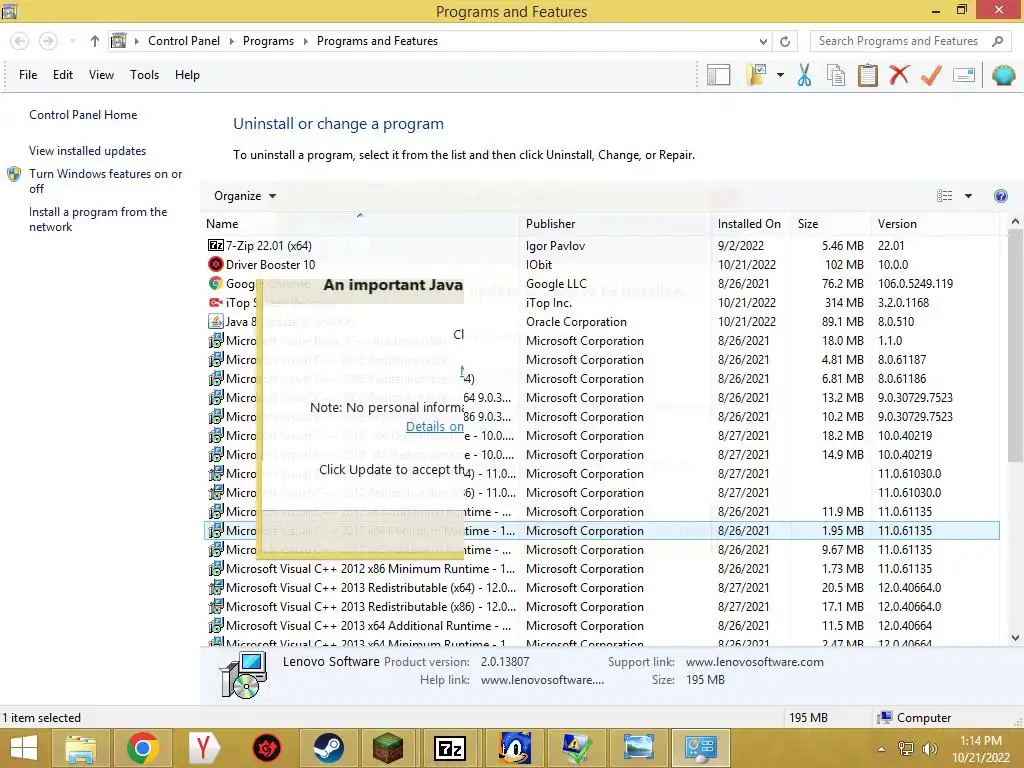Click Turn Windows features on or off

(105, 181)
